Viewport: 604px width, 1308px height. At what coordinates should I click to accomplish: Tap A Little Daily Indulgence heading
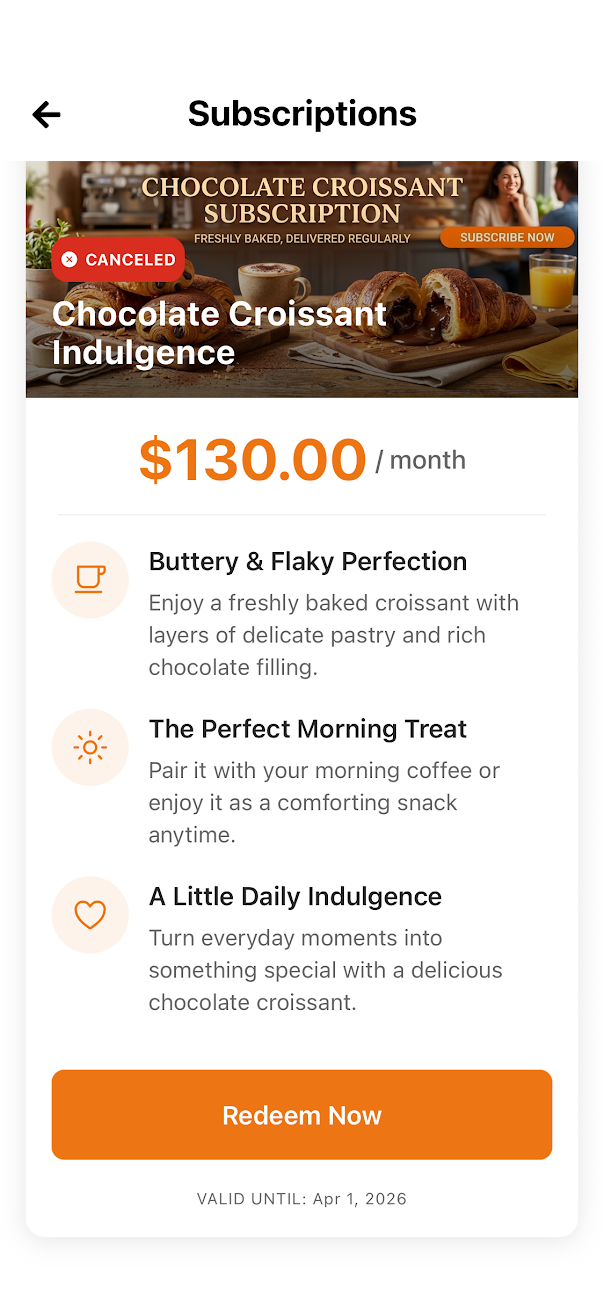coord(295,897)
